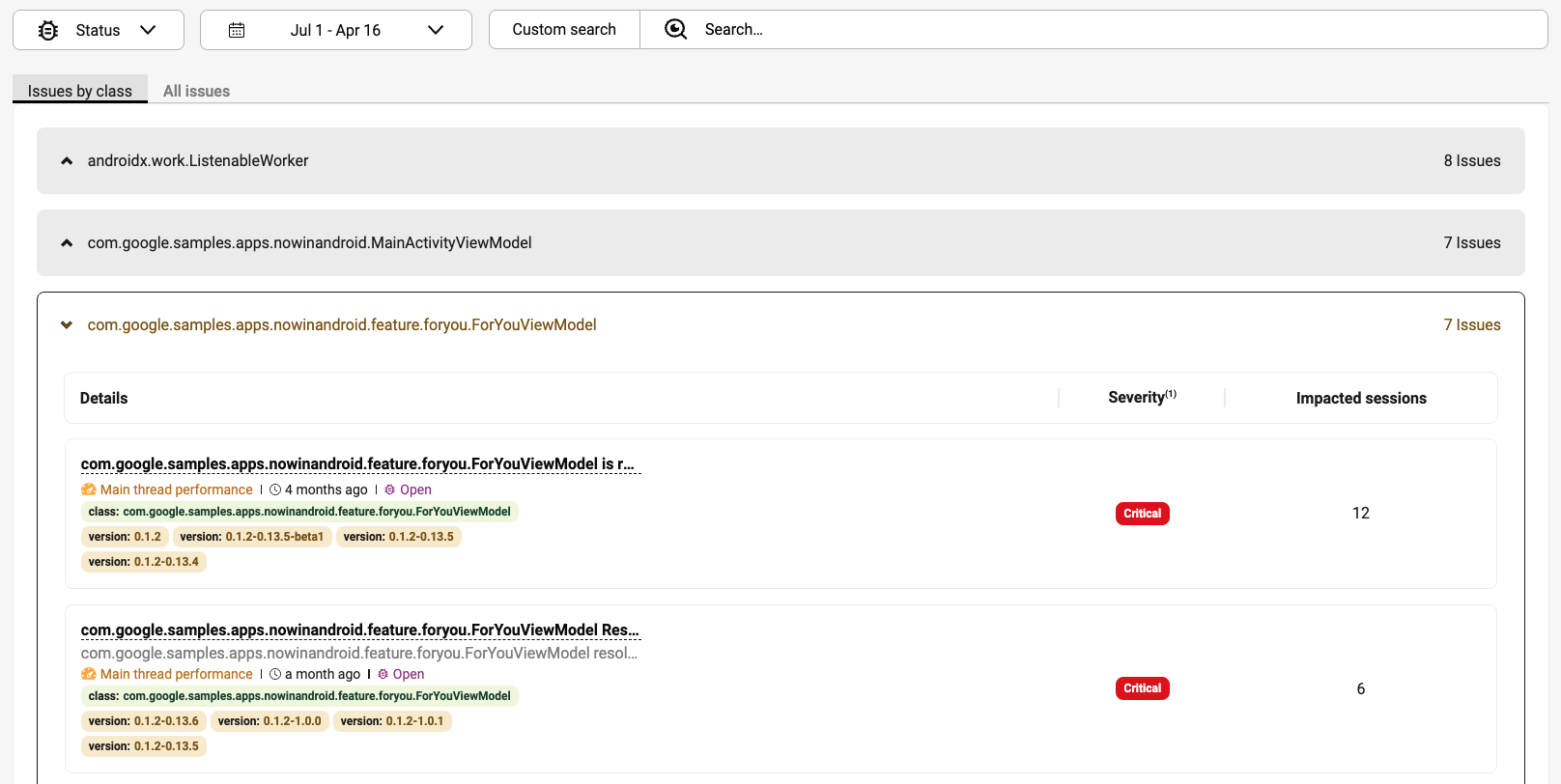Click the bug icon in Status filter
This screenshot has width=1561, height=784.
coord(48,30)
